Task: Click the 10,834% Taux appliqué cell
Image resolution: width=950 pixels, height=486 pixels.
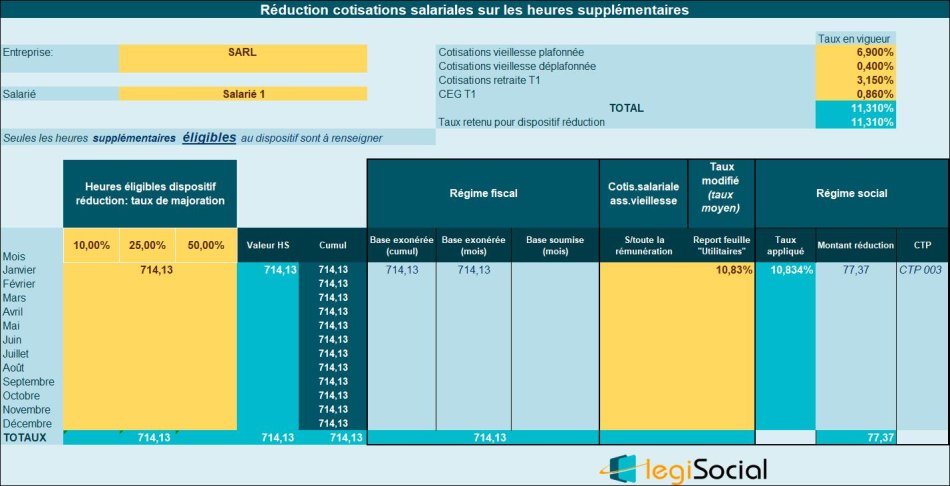Action: [786, 270]
